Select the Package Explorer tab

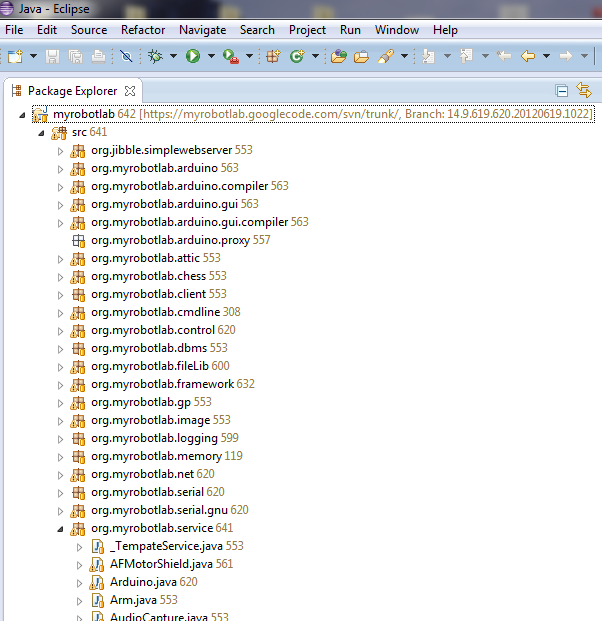[72, 91]
